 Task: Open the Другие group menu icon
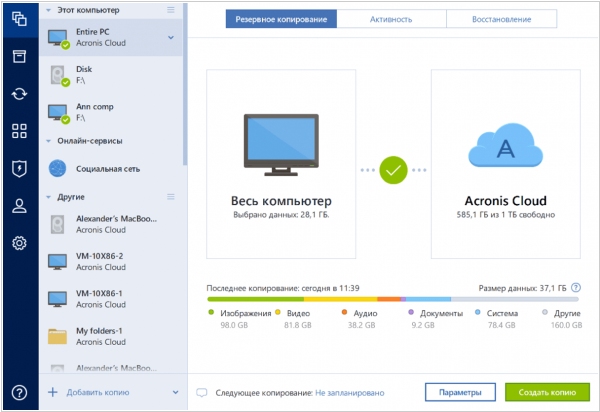(x=171, y=197)
